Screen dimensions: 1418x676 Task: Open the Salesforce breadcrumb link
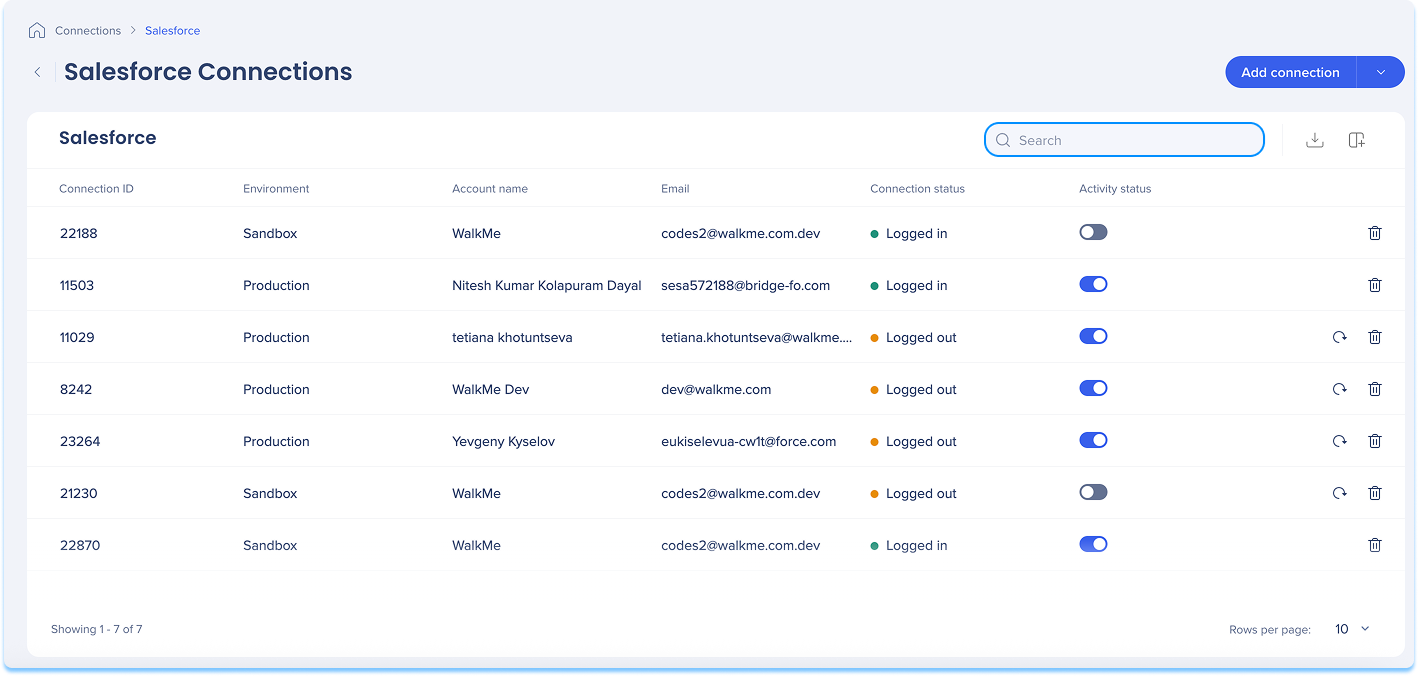point(172,31)
